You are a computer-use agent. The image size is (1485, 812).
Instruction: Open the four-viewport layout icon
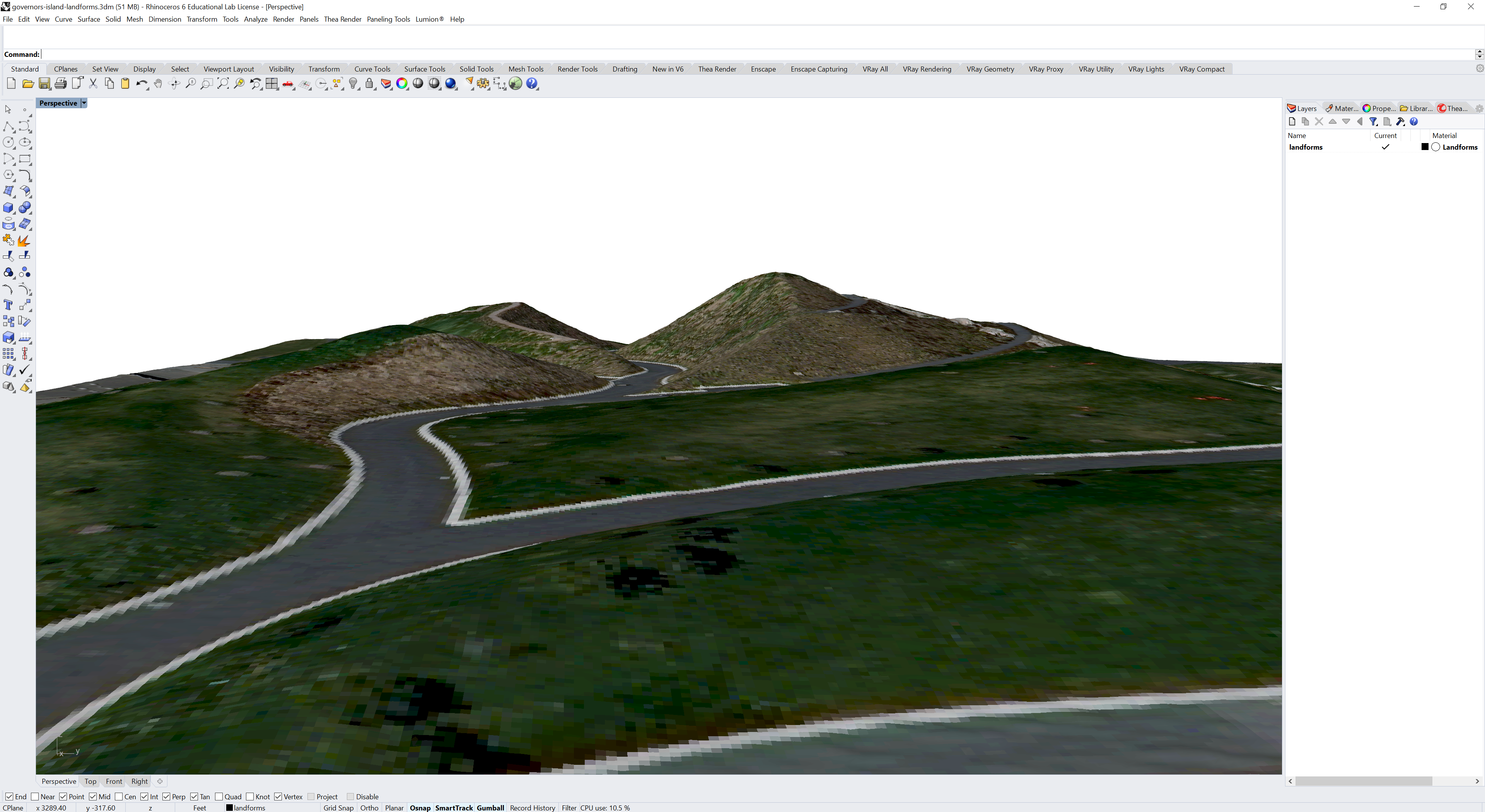pyautogui.click(x=271, y=84)
